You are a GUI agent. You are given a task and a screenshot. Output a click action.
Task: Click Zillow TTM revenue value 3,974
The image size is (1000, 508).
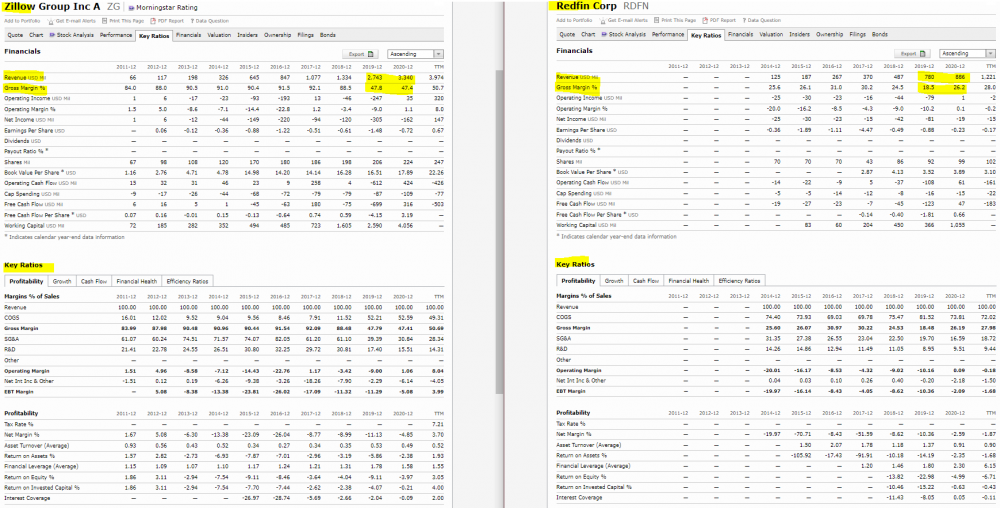coord(436,77)
